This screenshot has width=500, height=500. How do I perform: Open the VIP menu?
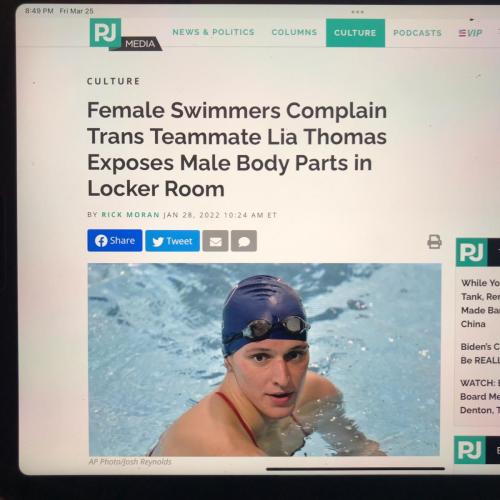coord(470,33)
